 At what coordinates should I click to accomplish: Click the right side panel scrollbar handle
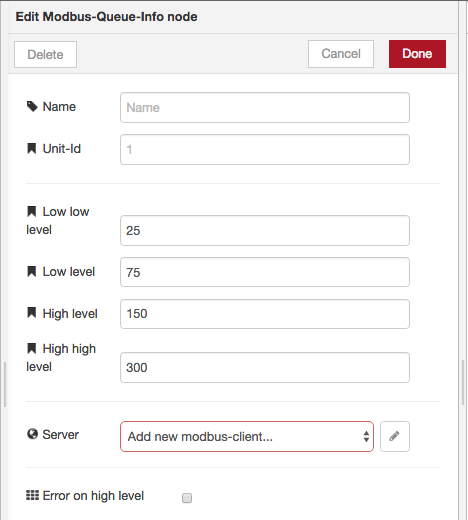463,382
